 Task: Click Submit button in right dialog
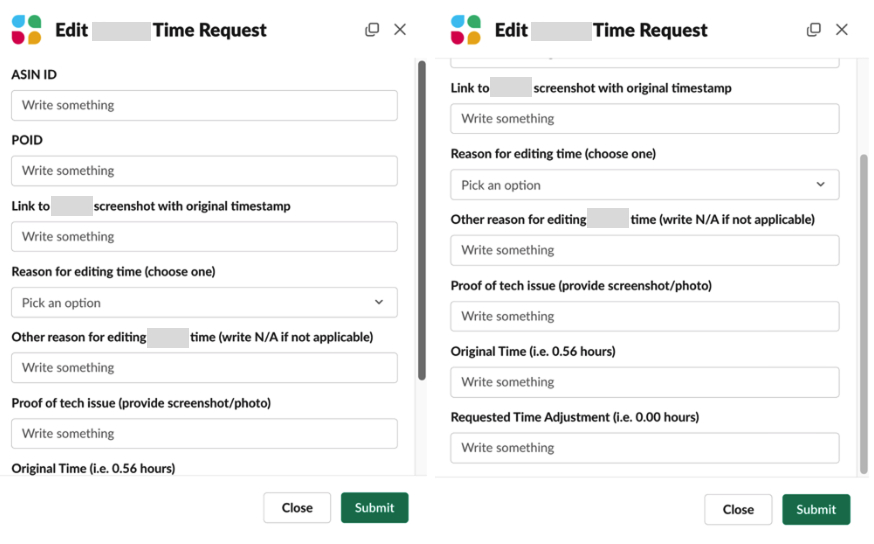[816, 509]
